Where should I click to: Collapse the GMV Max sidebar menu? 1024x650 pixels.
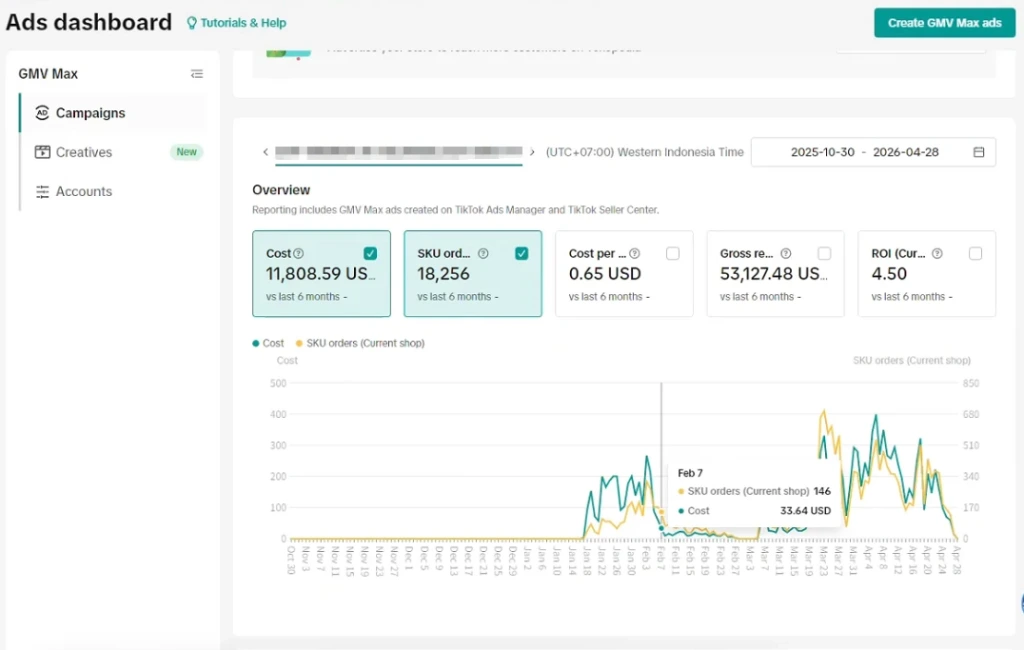197,74
